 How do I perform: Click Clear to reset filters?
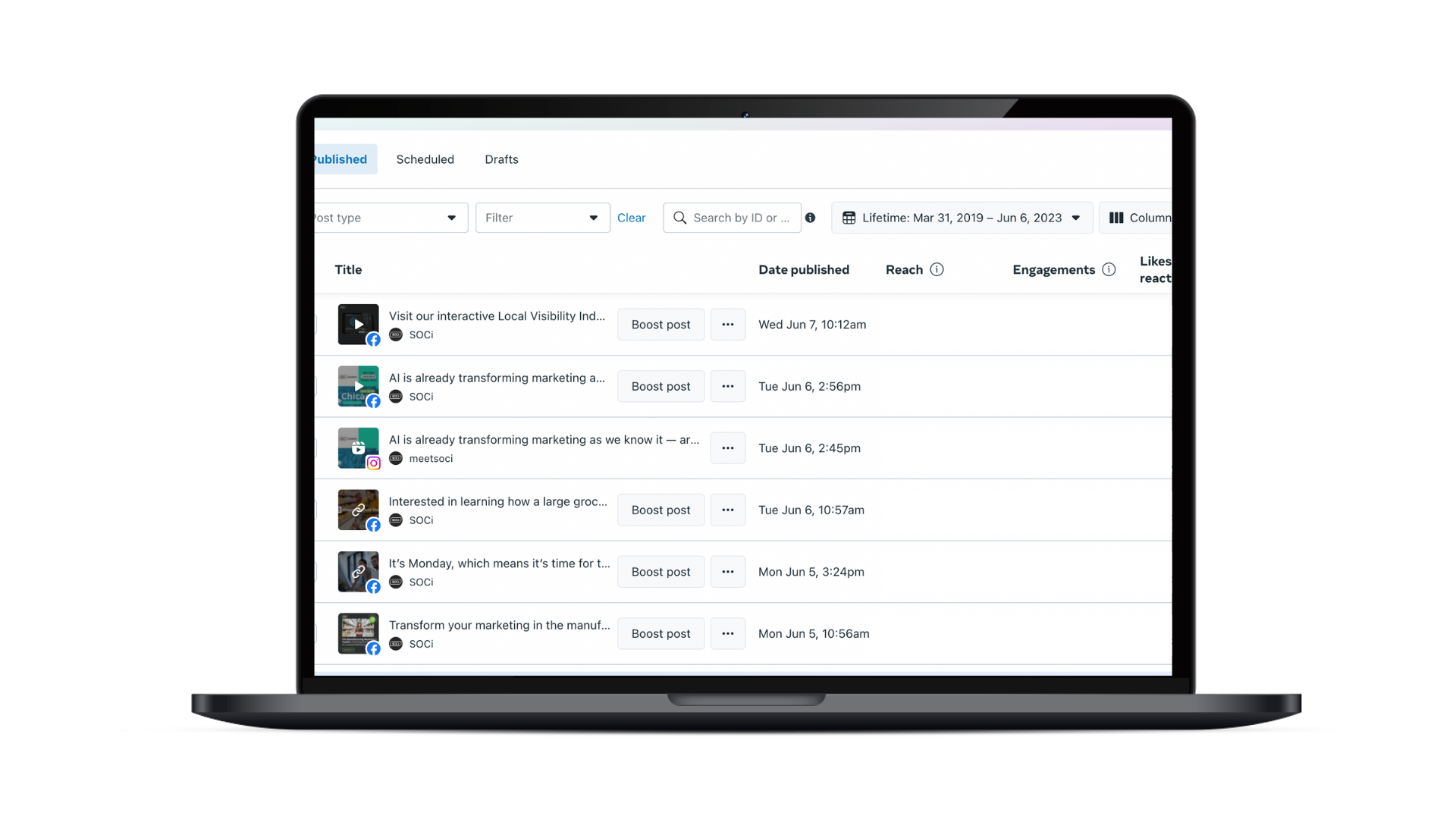click(x=631, y=217)
